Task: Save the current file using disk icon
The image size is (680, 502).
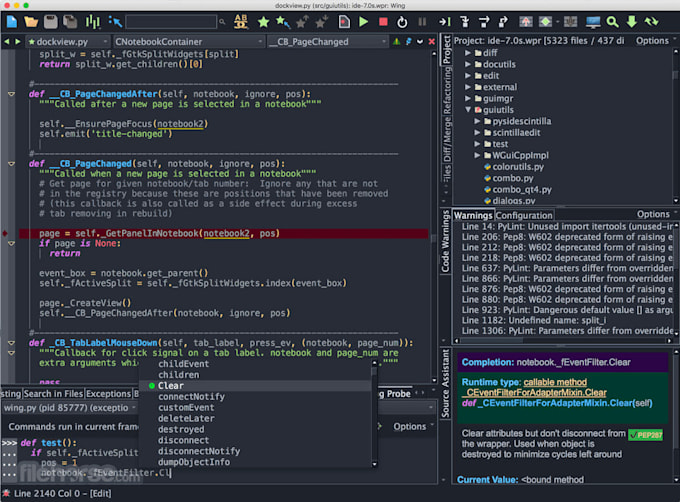Action: (51, 21)
